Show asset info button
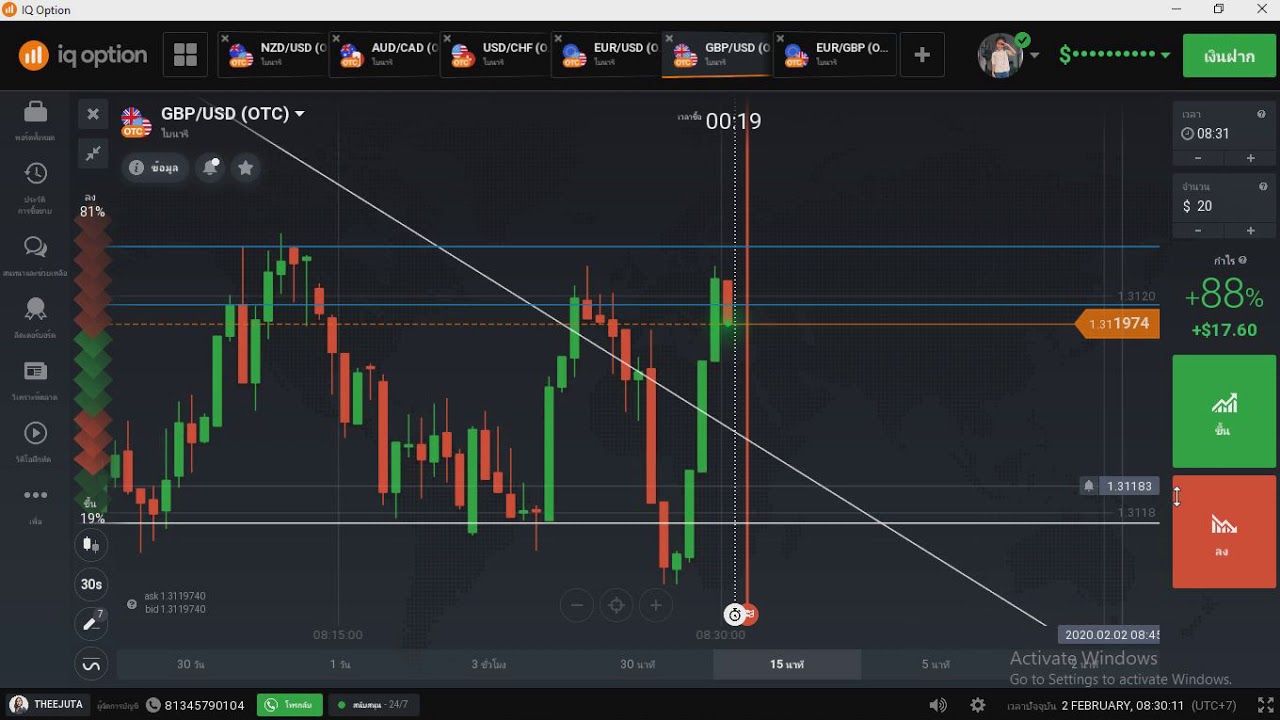This screenshot has width=1280, height=720. coord(155,168)
